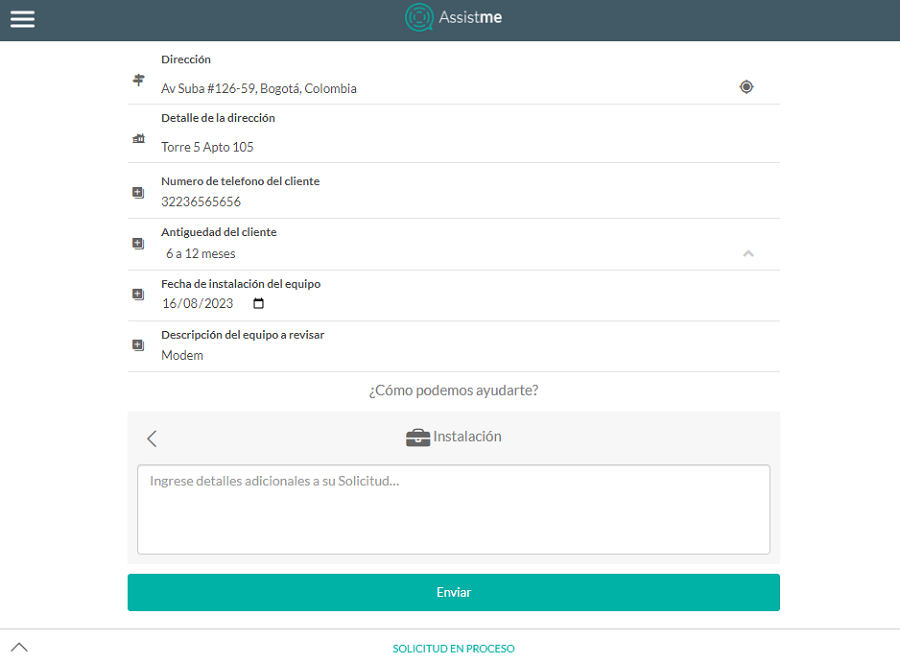The height and width of the screenshot is (663, 900).
Task: Collapse the Antiguedad del cliente dropdown arrow
Action: click(x=748, y=253)
